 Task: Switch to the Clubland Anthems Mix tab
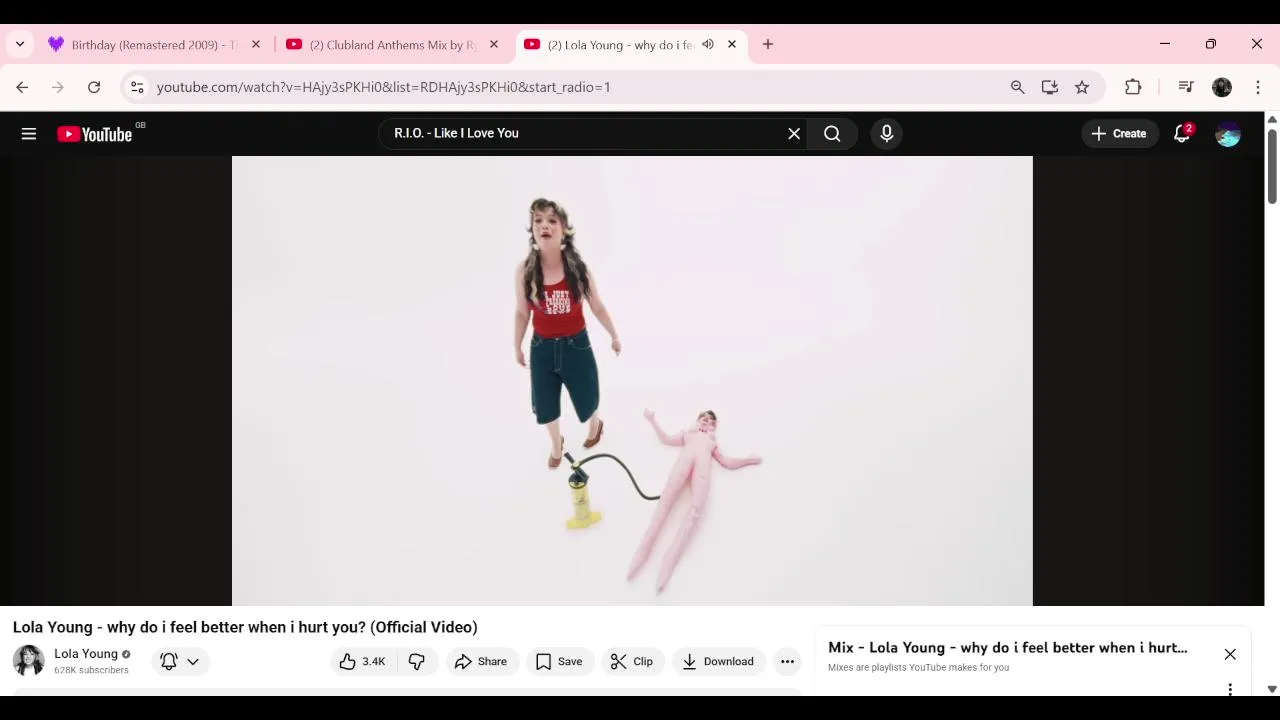pyautogui.click(x=392, y=45)
